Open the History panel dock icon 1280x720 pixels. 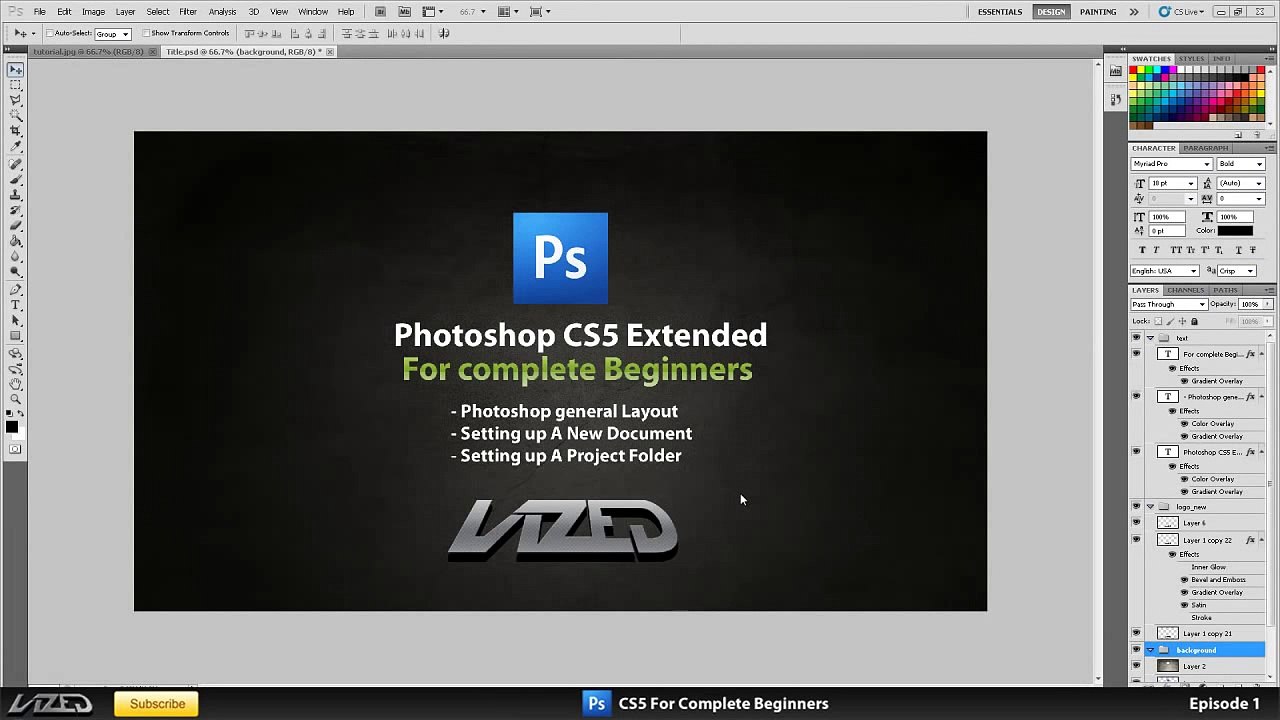[x=1116, y=100]
